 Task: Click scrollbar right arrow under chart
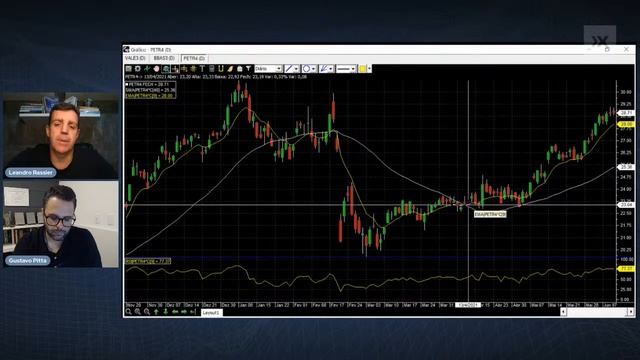click(x=631, y=312)
